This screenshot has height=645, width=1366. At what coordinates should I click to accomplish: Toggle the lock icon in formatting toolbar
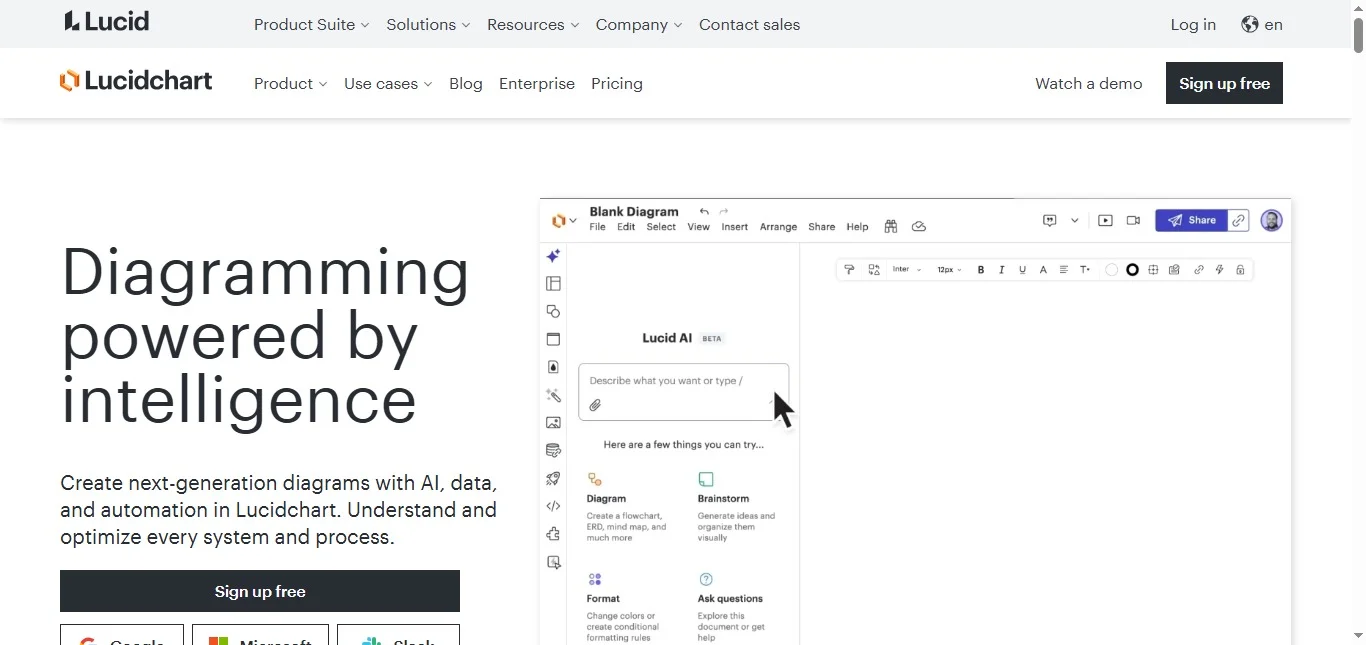1240,270
